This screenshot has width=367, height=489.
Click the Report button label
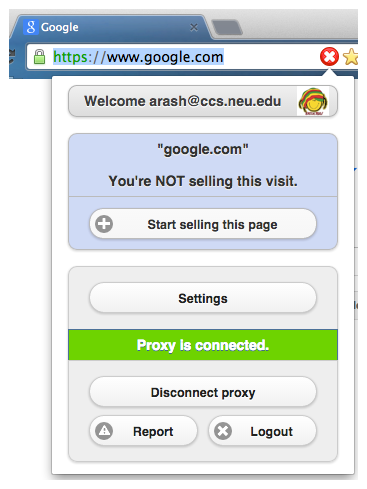(153, 431)
